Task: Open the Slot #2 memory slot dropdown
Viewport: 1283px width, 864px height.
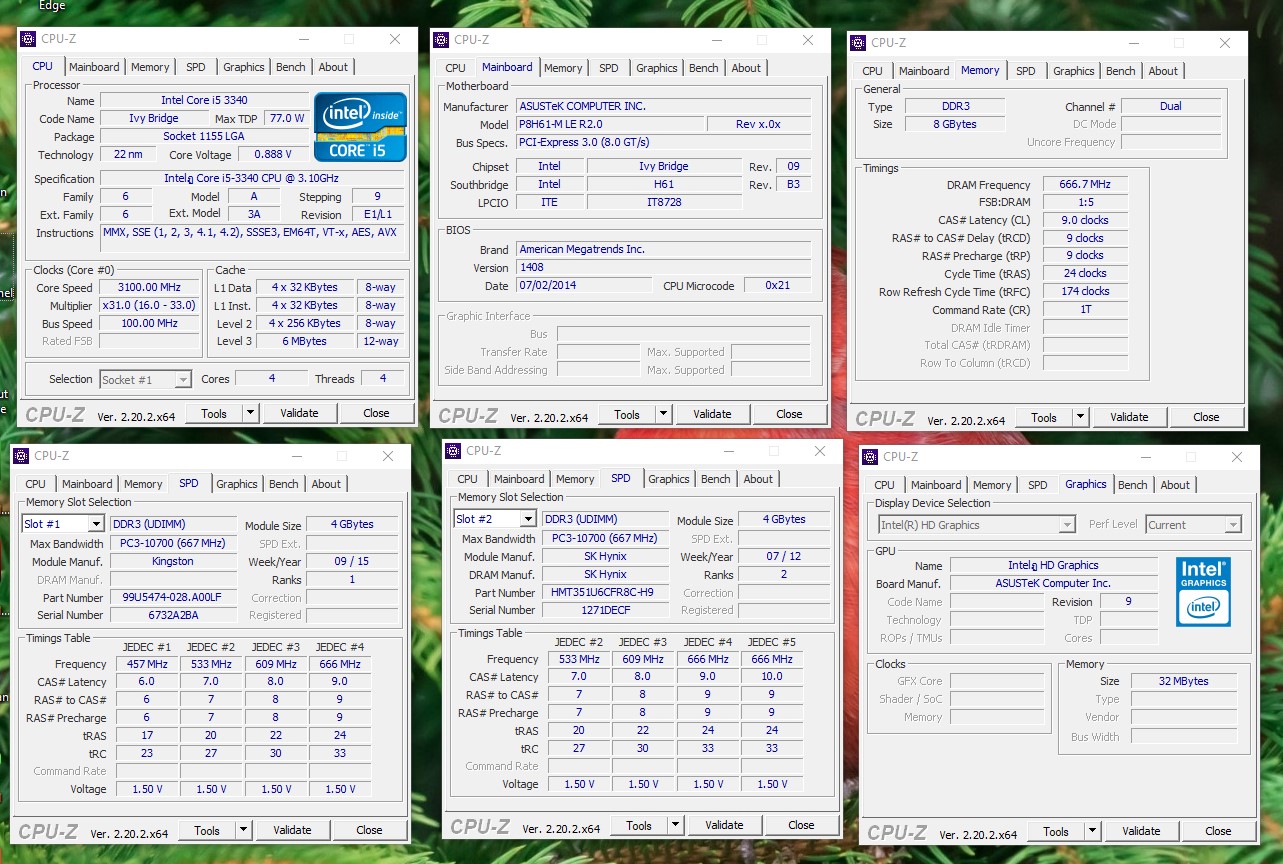Action: tap(495, 519)
